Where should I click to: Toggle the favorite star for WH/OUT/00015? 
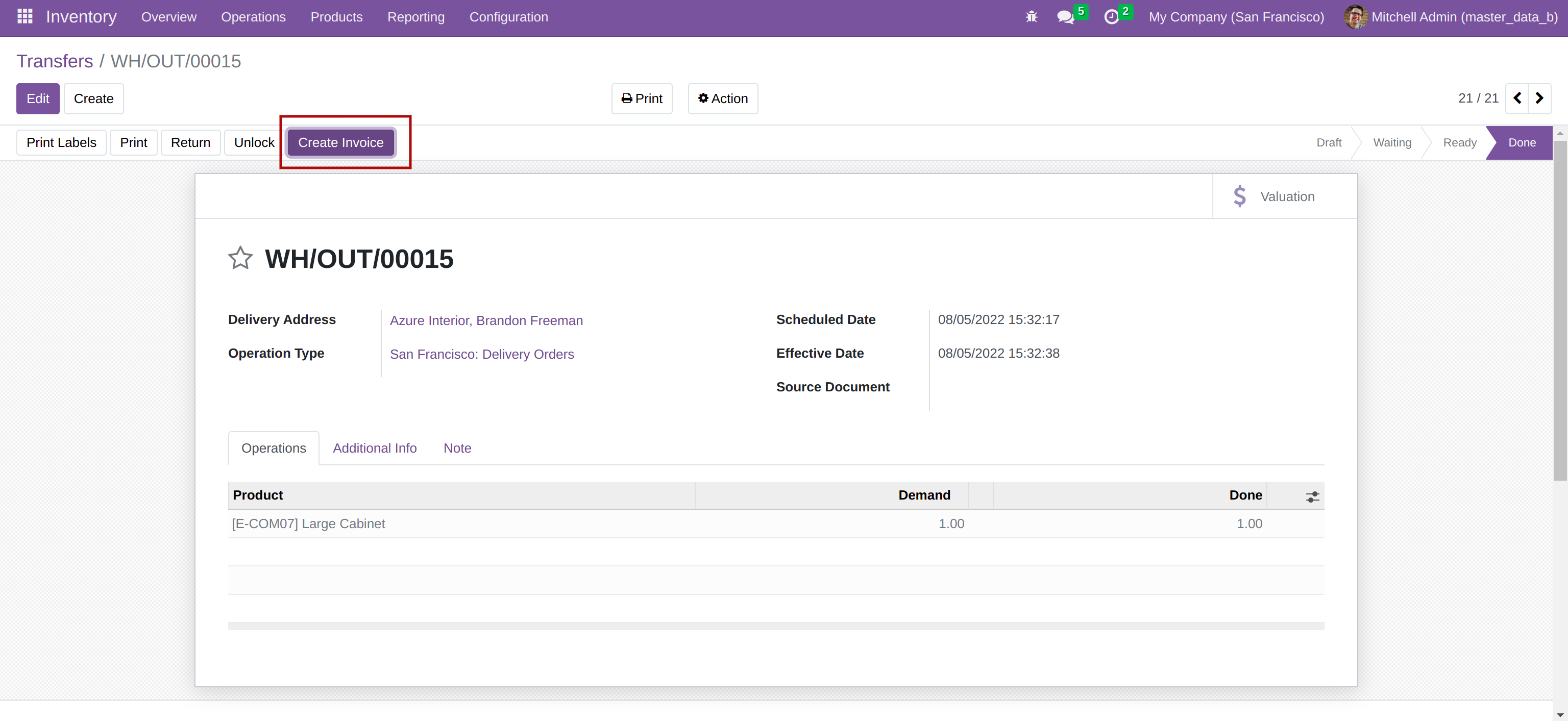point(240,258)
